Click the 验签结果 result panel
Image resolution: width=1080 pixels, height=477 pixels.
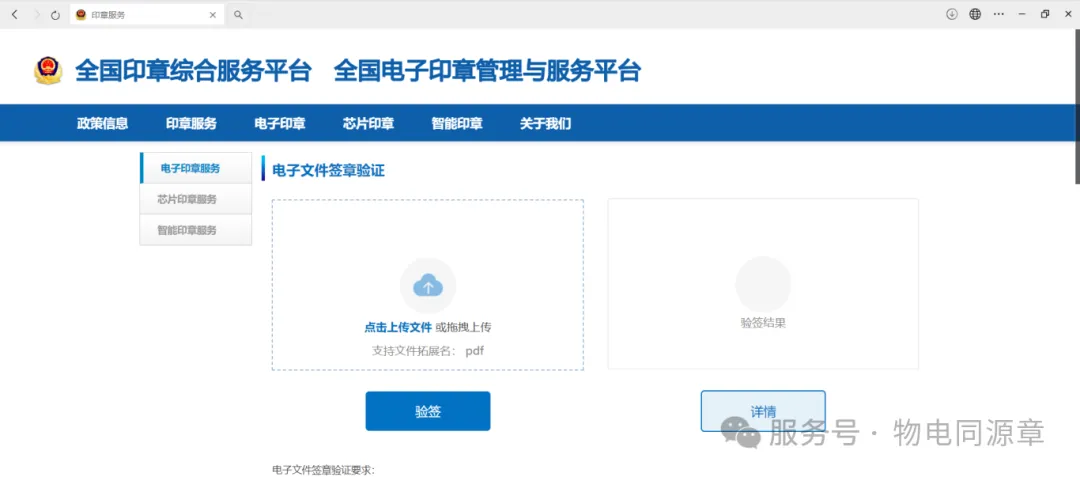point(763,284)
